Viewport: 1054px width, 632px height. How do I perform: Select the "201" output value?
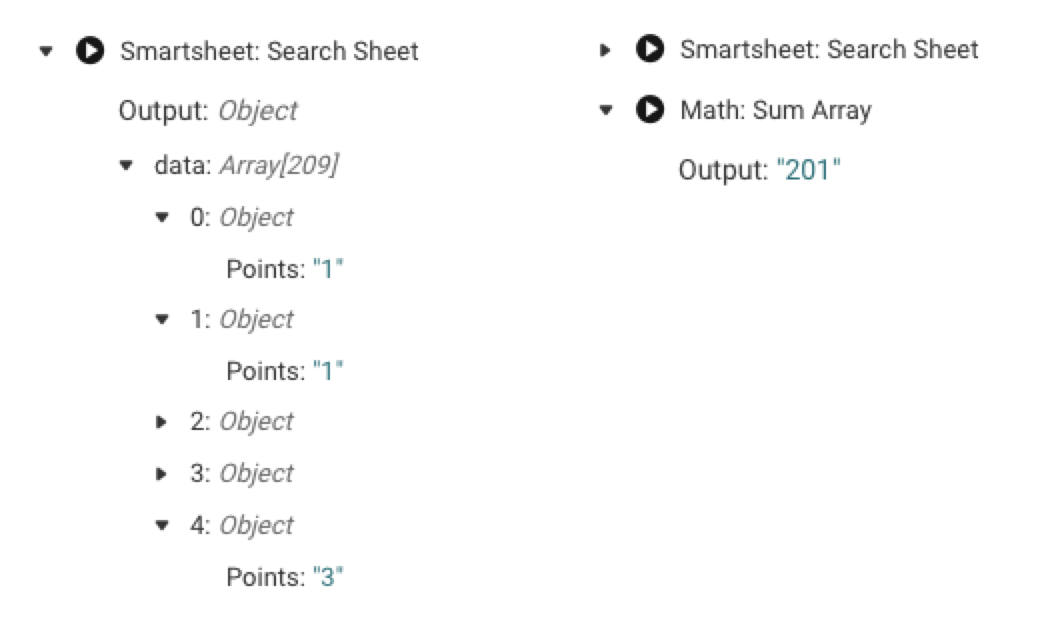[x=808, y=170]
